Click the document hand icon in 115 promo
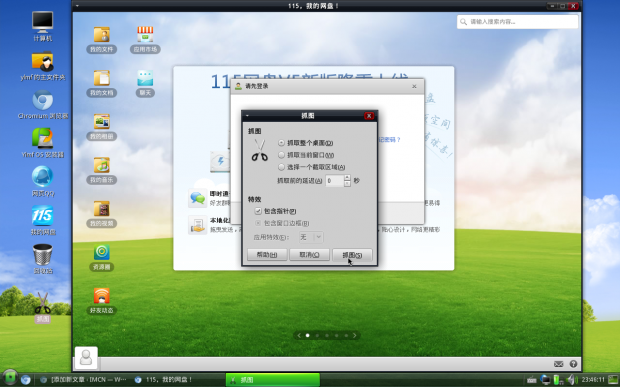 [x=197, y=225]
